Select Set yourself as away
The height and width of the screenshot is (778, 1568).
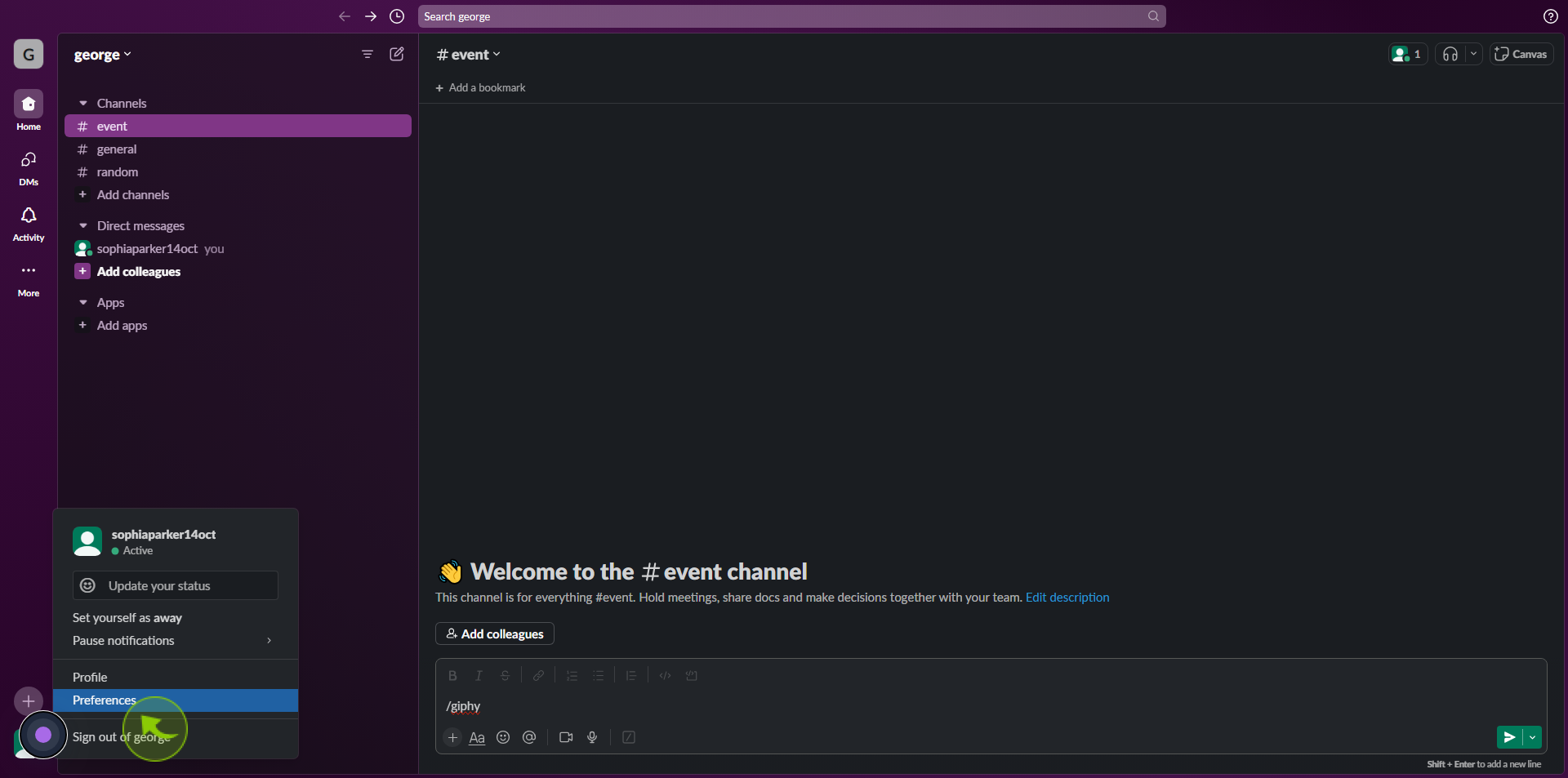tap(176, 618)
